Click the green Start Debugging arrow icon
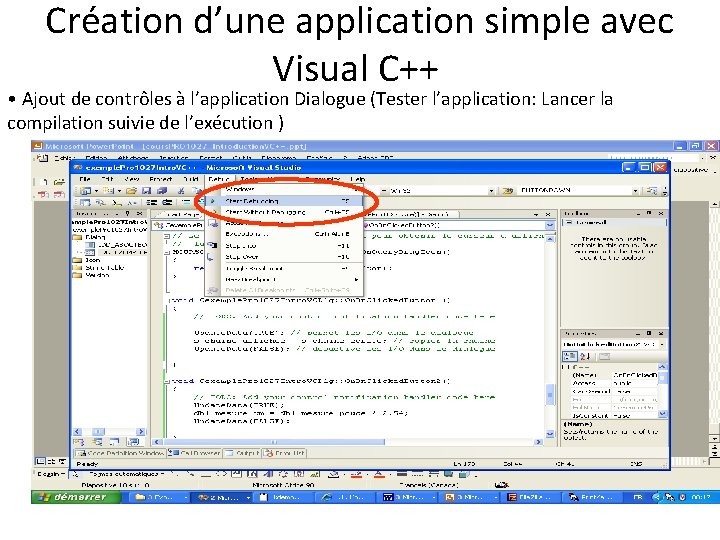720x540 pixels. pos(212,201)
